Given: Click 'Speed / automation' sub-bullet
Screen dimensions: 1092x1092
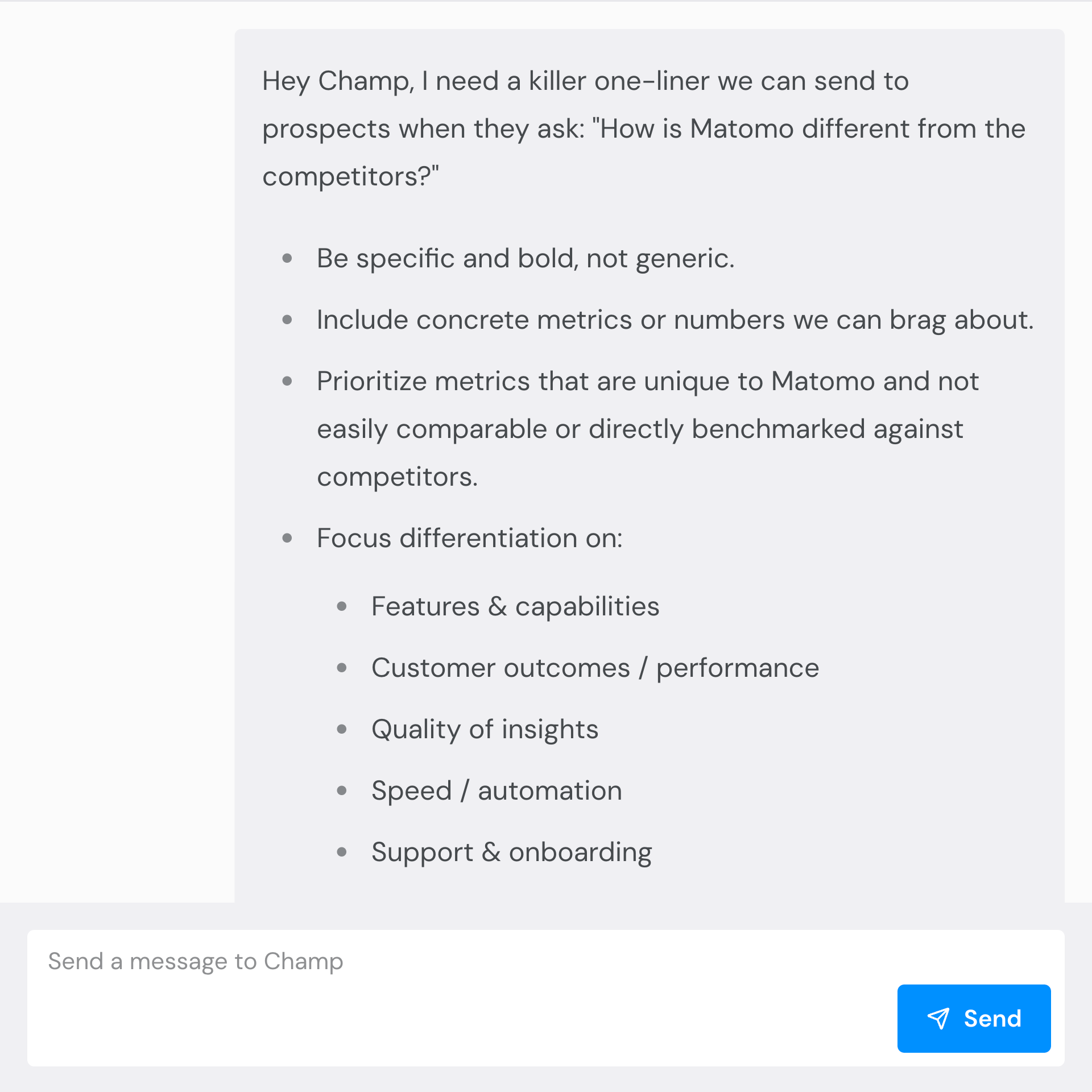Looking at the screenshot, I should pos(497,791).
